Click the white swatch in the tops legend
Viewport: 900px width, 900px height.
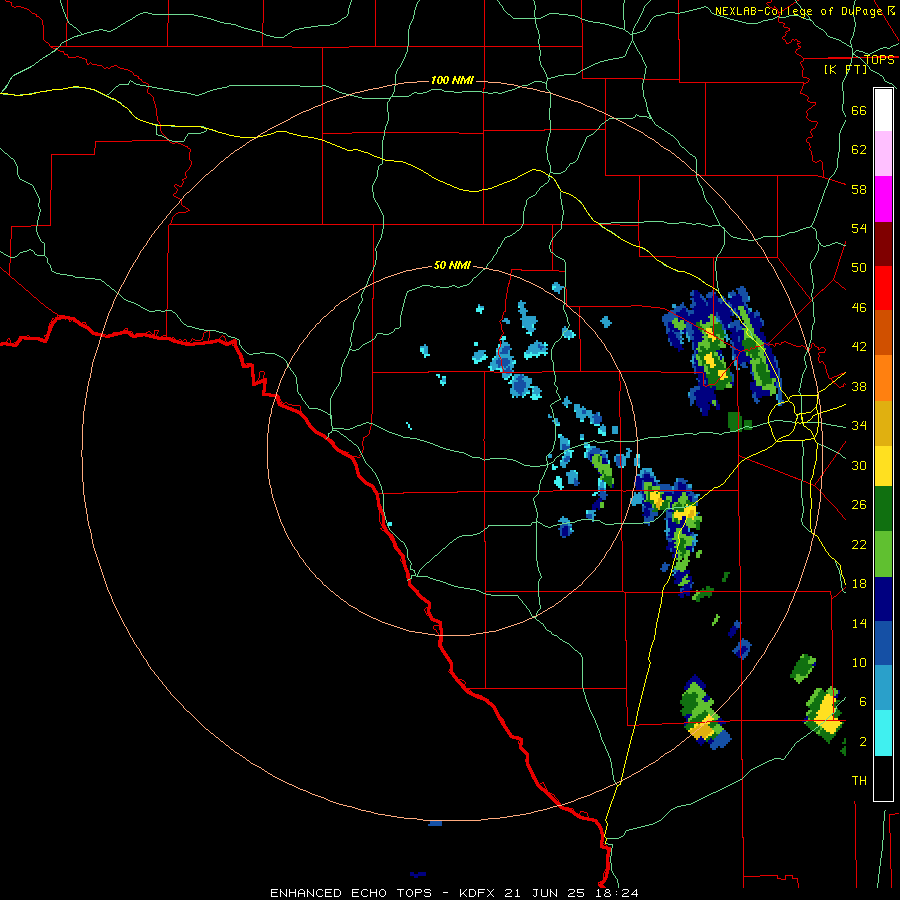[x=883, y=110]
